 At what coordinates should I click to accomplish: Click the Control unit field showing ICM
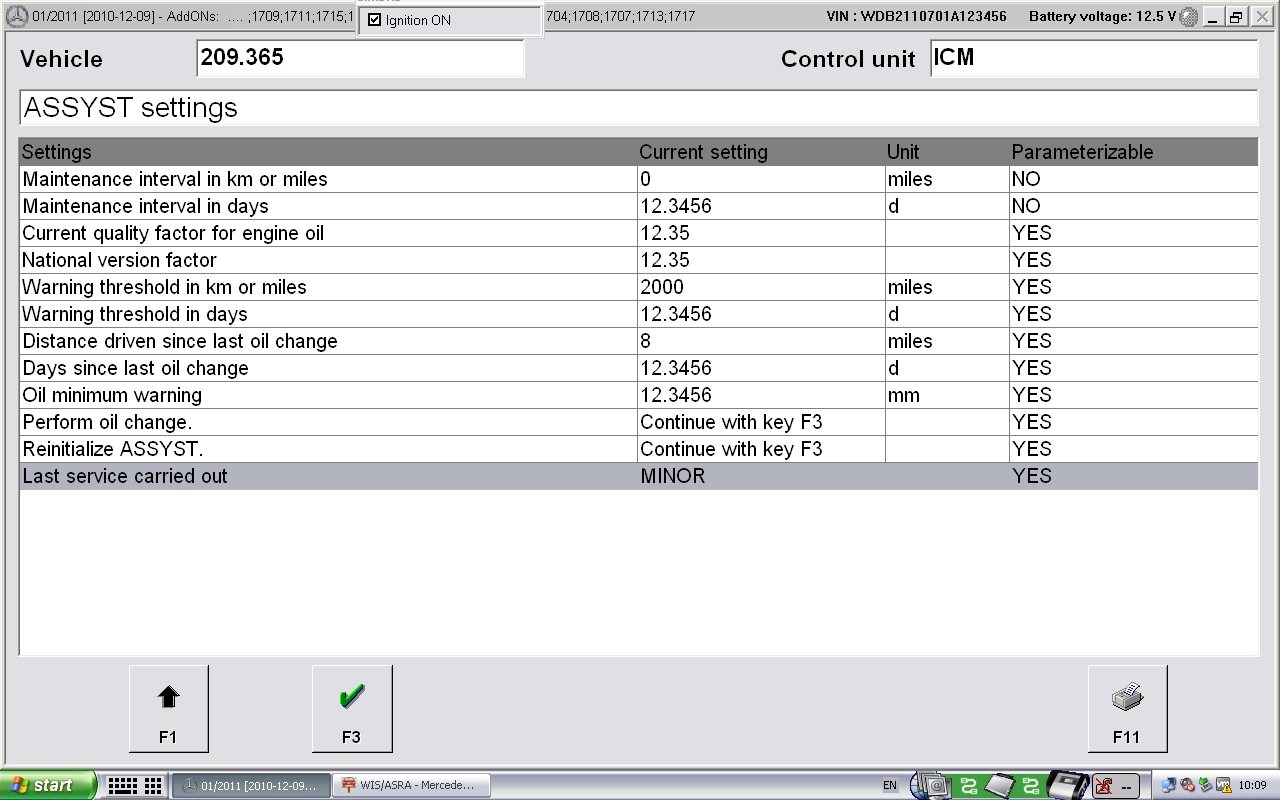pyautogui.click(x=1093, y=58)
